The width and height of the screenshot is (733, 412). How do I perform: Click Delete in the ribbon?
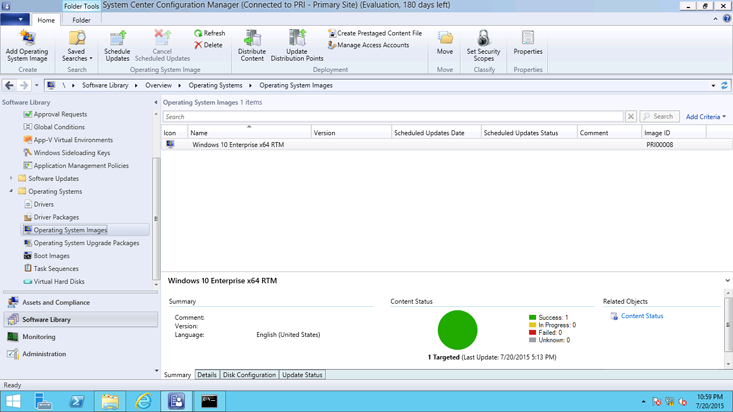click(208, 45)
